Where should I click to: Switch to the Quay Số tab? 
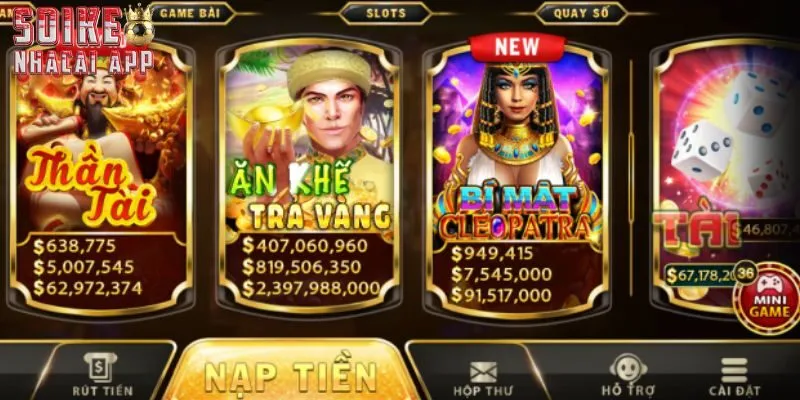(581, 14)
